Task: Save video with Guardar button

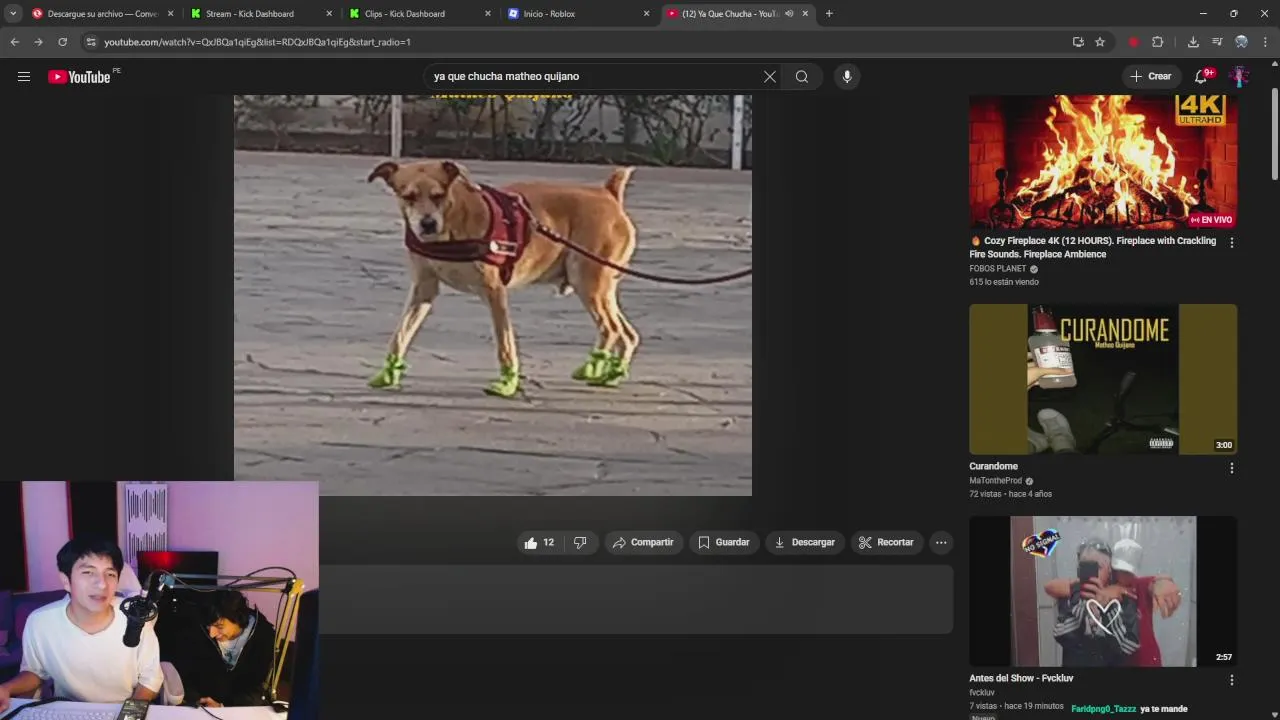Action: click(x=723, y=543)
